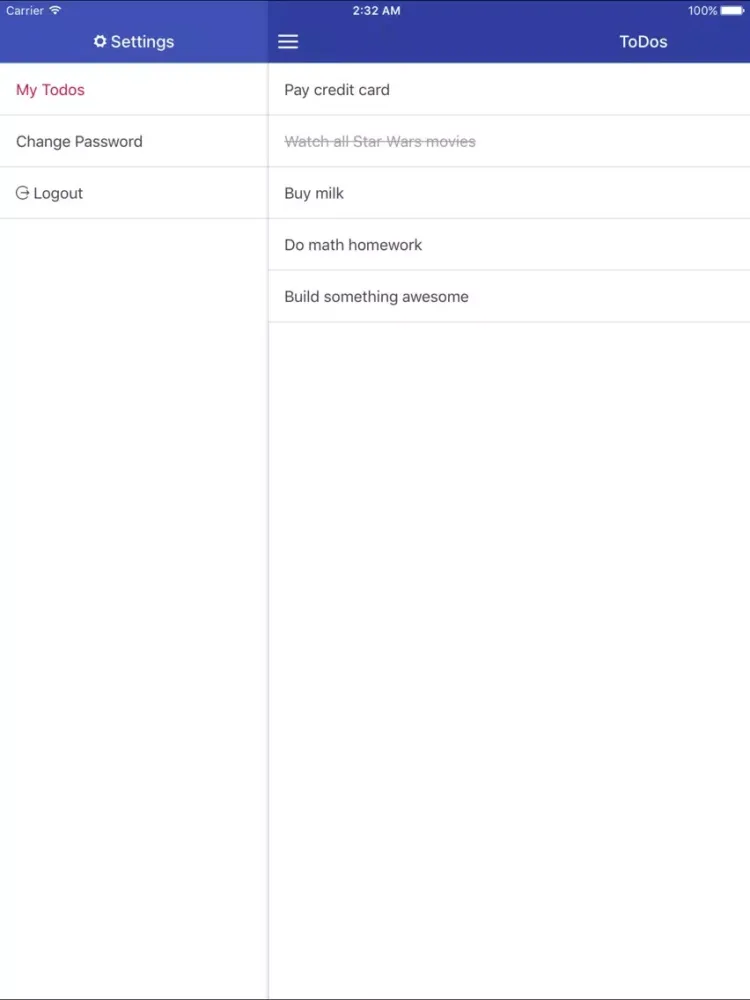Click the Logout arrow icon

click(x=22, y=193)
